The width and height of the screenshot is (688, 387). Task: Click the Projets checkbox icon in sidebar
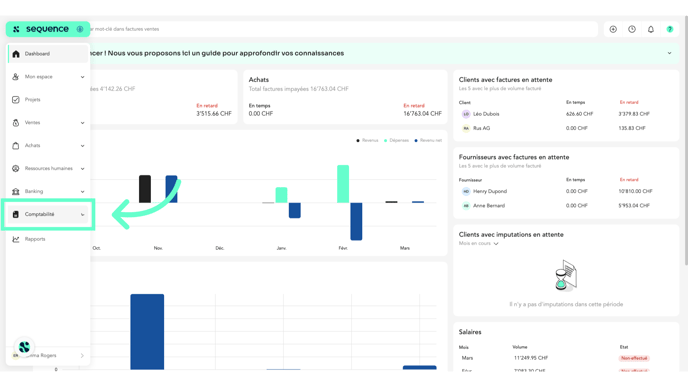pos(16,100)
